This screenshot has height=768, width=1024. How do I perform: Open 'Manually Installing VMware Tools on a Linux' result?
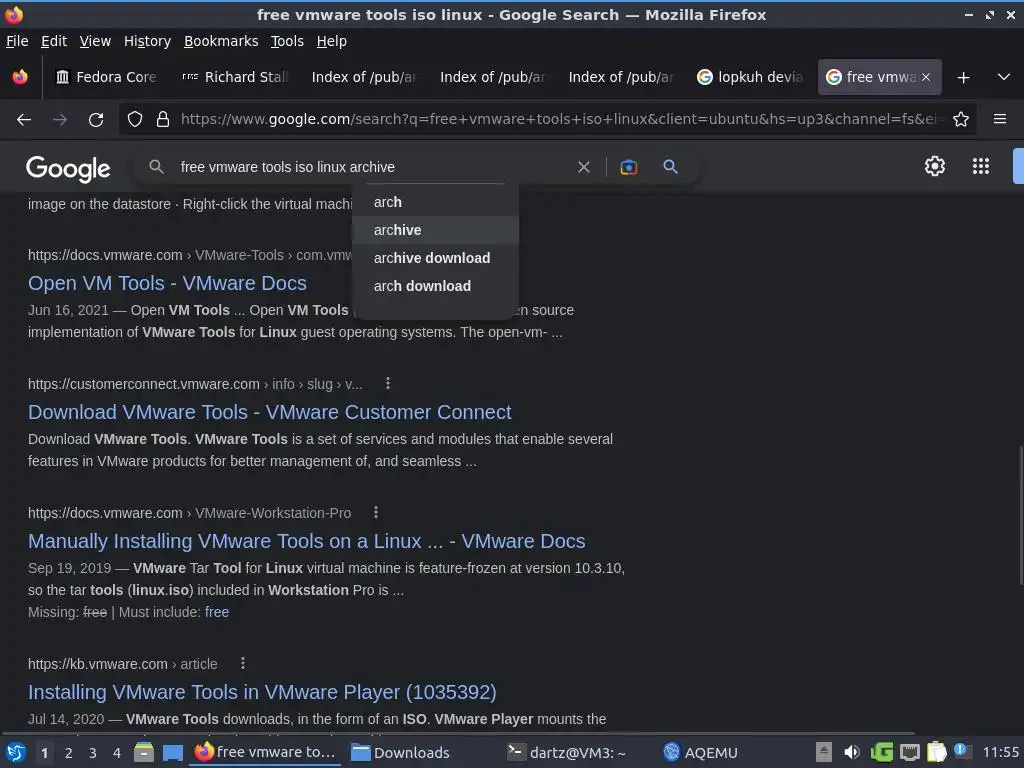306,541
